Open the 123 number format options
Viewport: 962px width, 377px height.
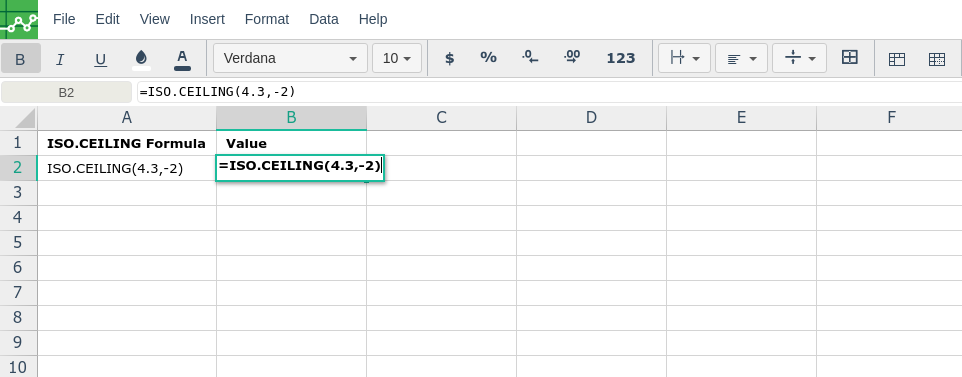point(621,58)
